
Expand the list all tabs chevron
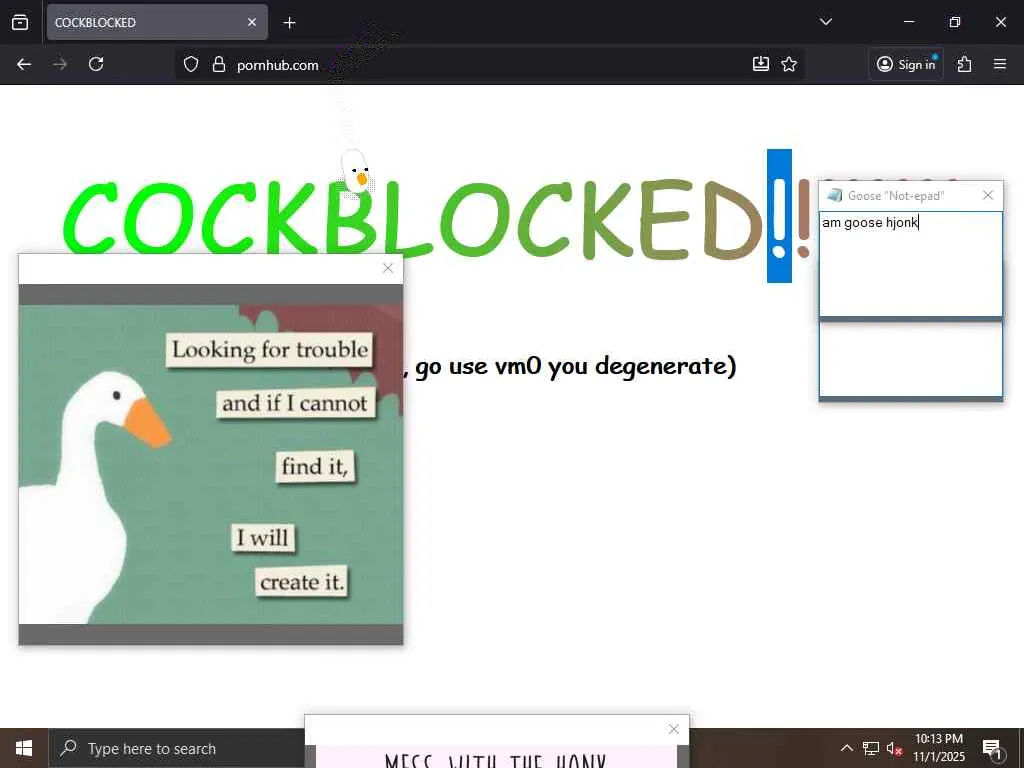825,22
